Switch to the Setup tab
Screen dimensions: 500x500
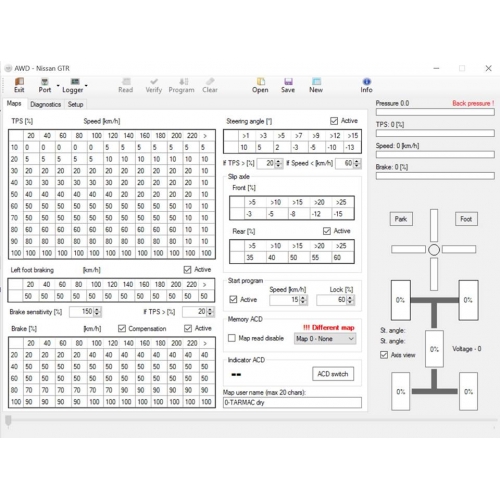pyautogui.click(x=76, y=104)
